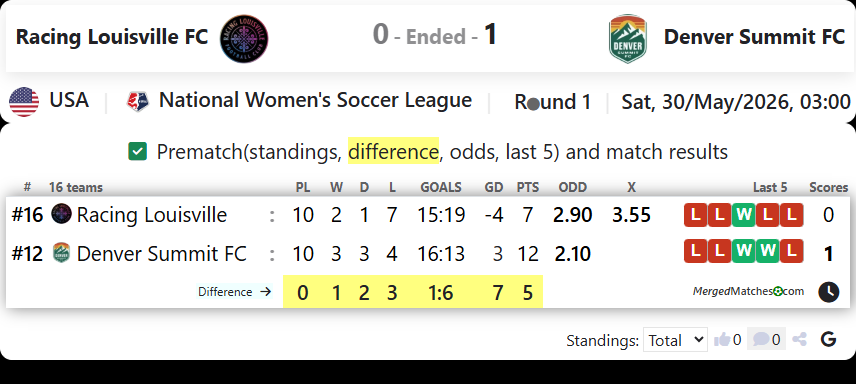856x384 pixels.
Task: Uncheck the Prematch standings checkbox
Action: pos(138,151)
